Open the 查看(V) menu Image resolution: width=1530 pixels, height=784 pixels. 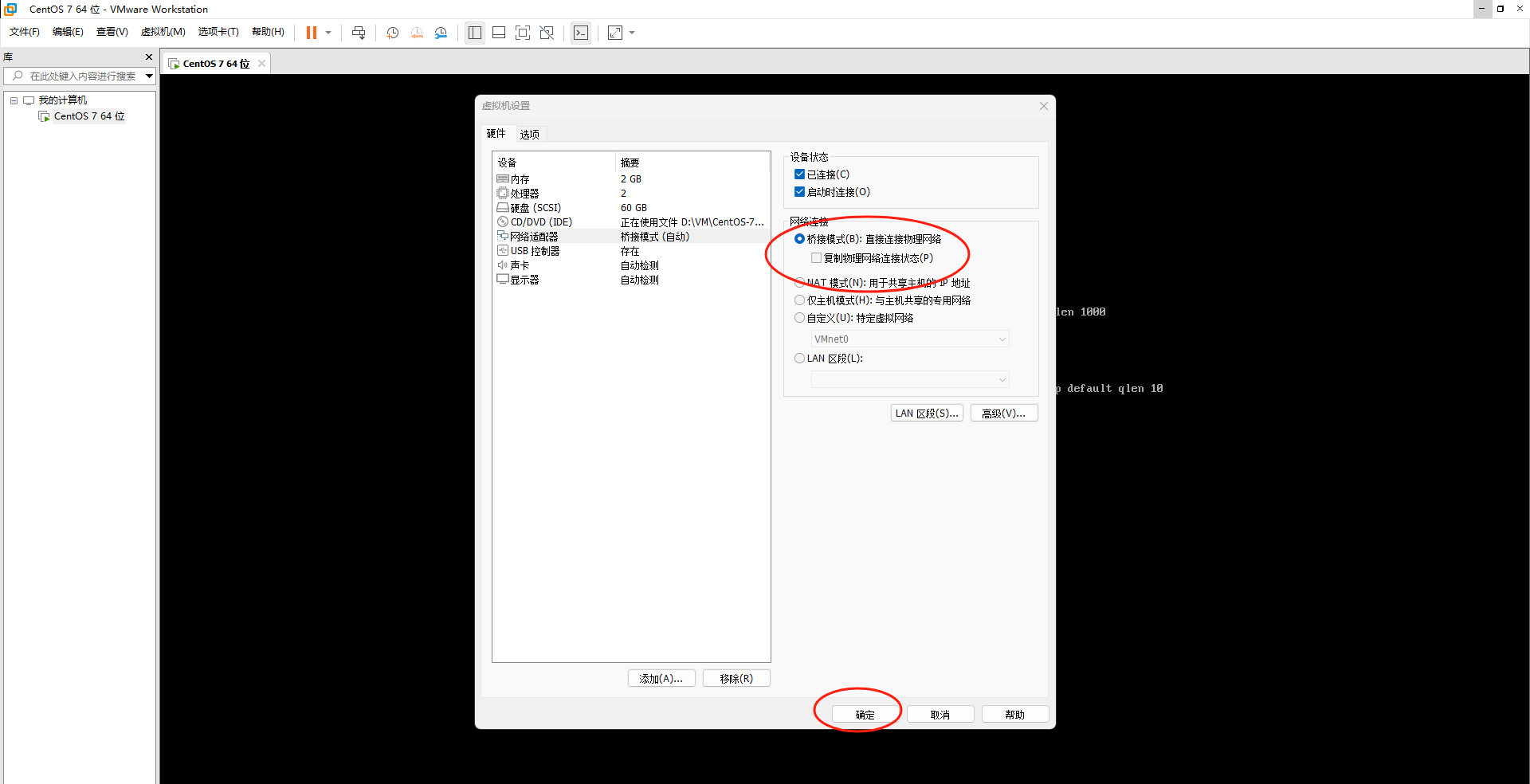[x=112, y=32]
